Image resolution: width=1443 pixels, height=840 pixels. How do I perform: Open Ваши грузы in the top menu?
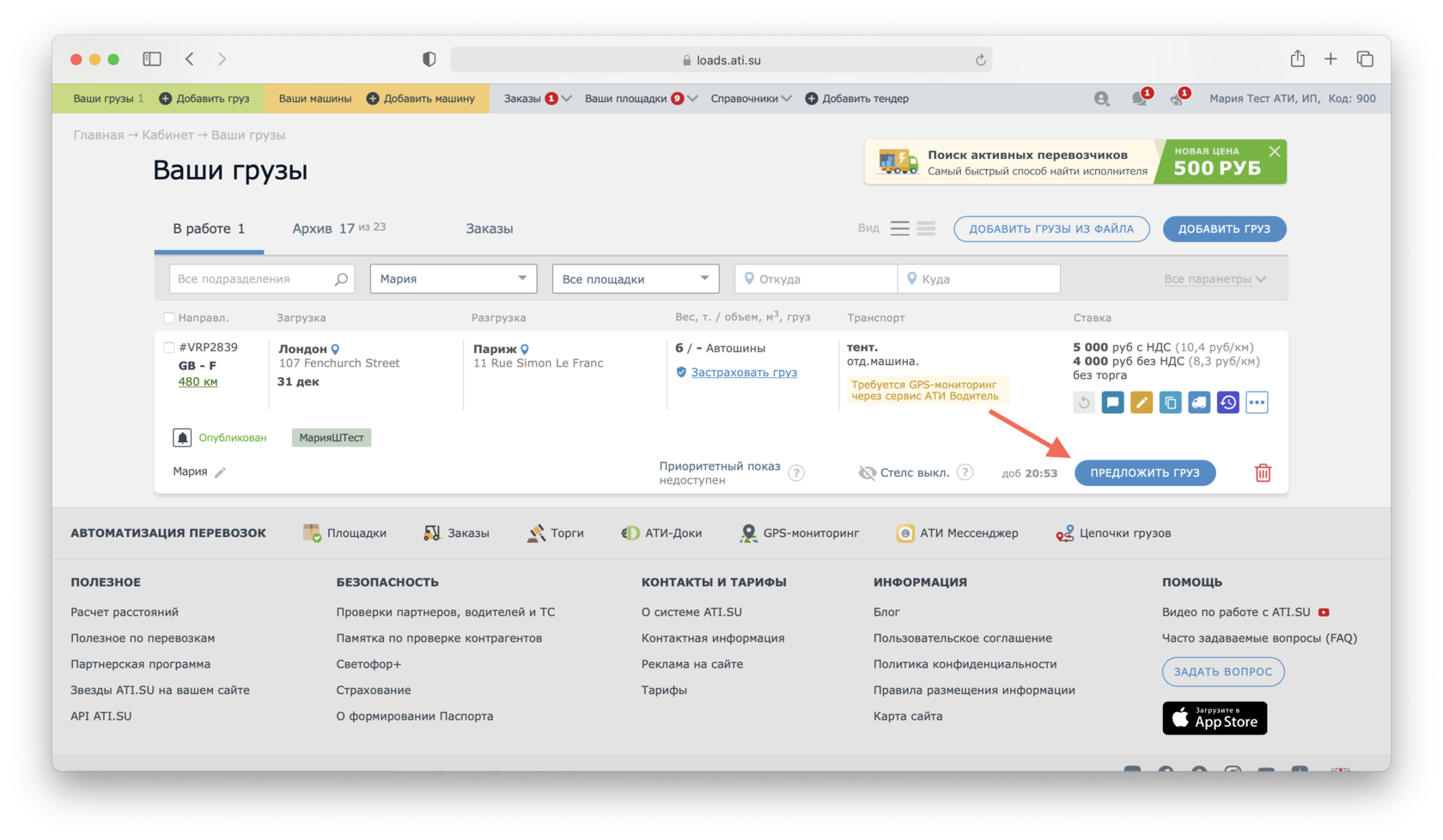pos(108,99)
